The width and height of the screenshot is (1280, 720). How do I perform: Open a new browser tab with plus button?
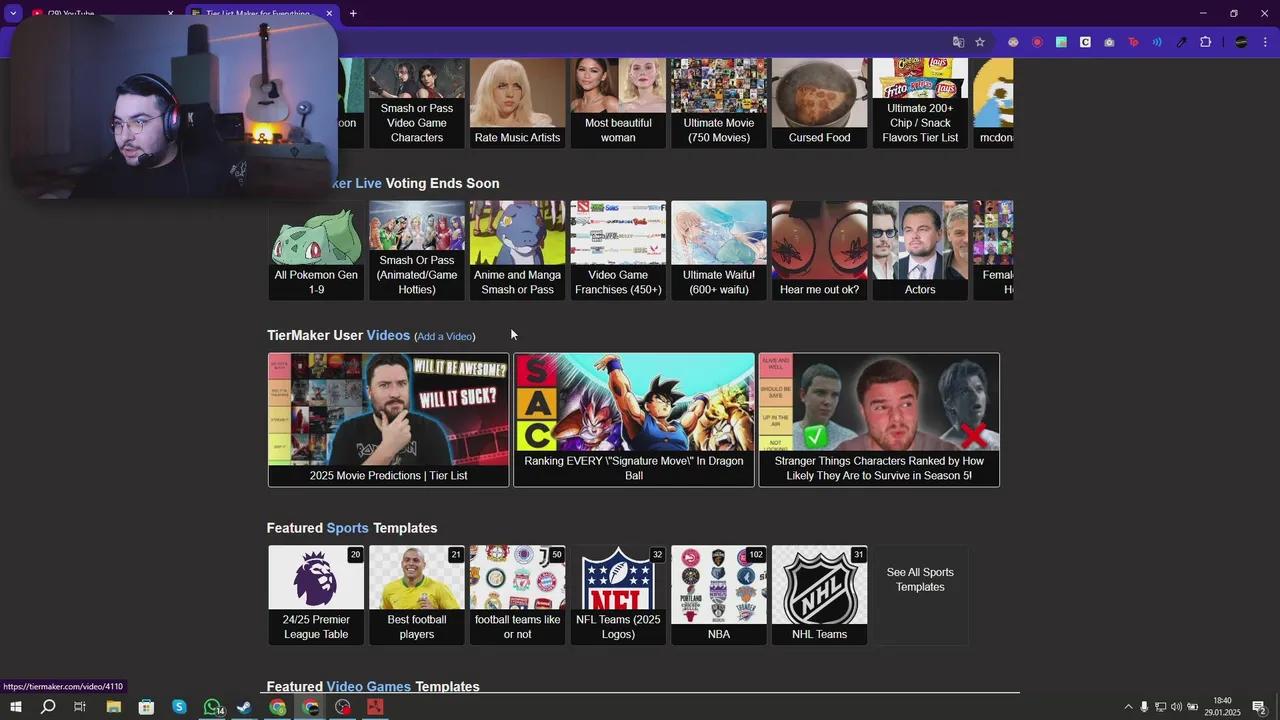[353, 13]
